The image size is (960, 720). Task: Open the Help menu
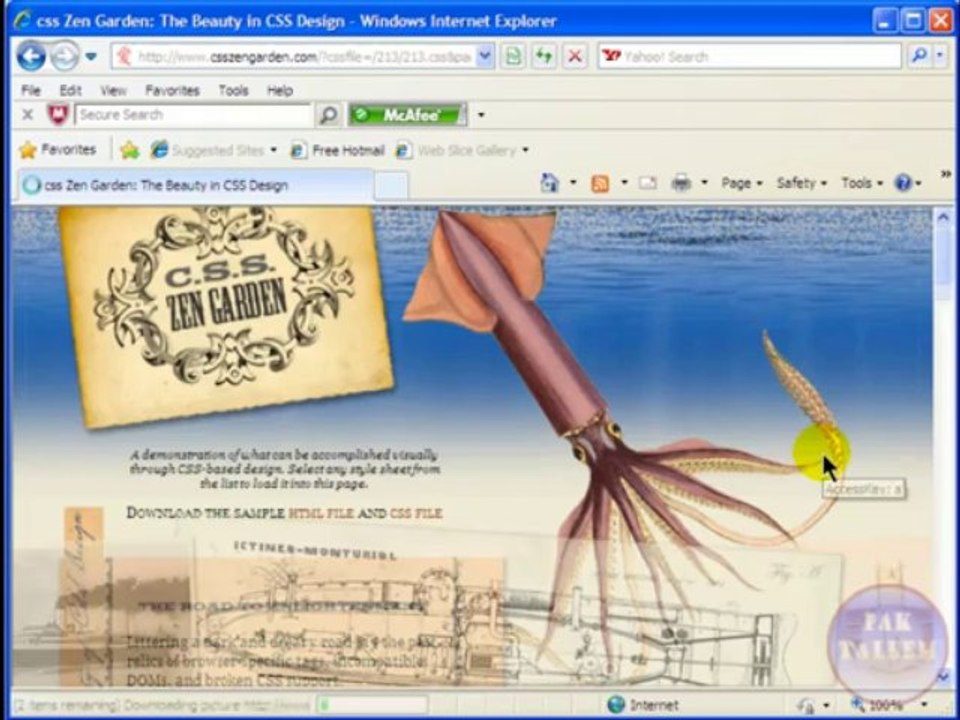click(280, 91)
